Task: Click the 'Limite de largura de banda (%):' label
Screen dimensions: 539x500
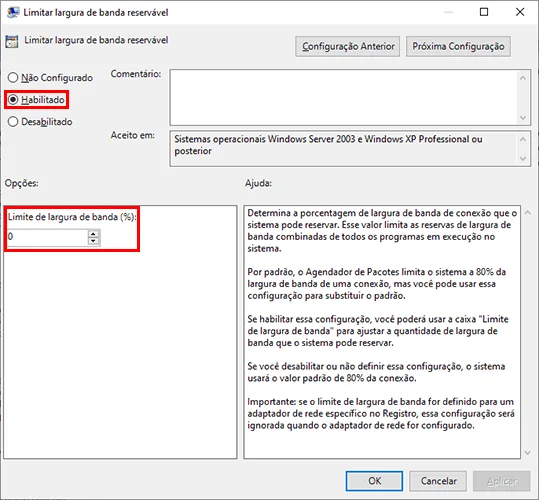Action: (x=72, y=217)
